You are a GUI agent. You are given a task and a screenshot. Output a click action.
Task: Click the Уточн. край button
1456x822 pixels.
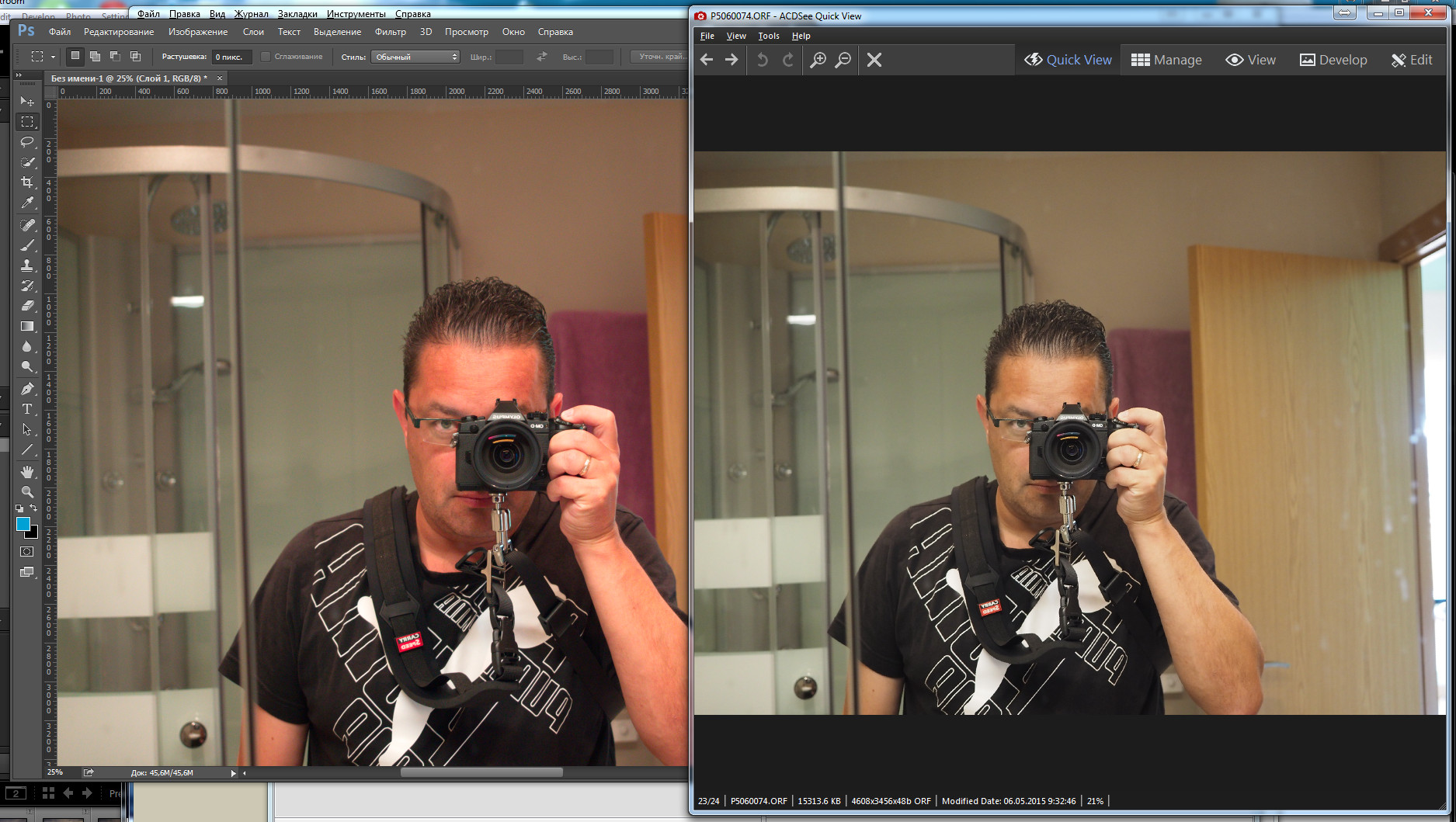coord(660,57)
